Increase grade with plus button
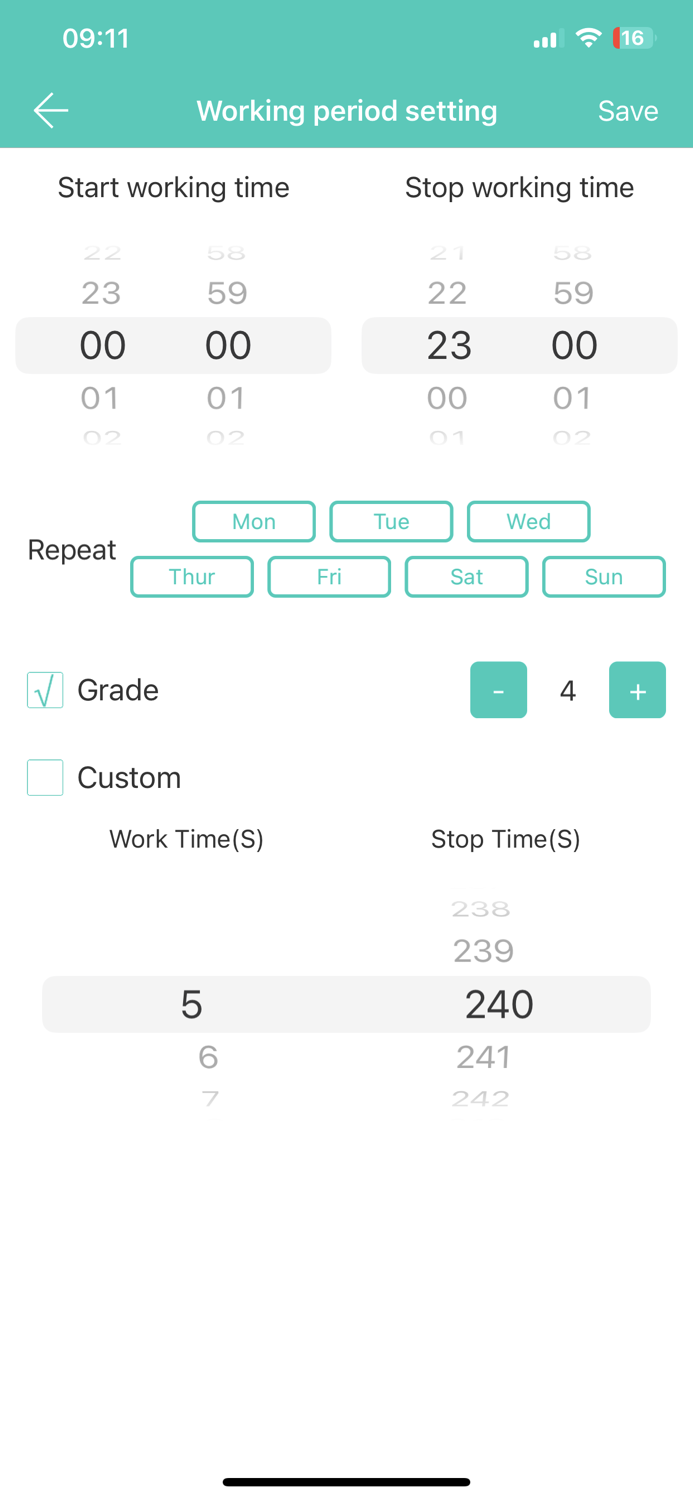The image size is (693, 1500). click(637, 690)
